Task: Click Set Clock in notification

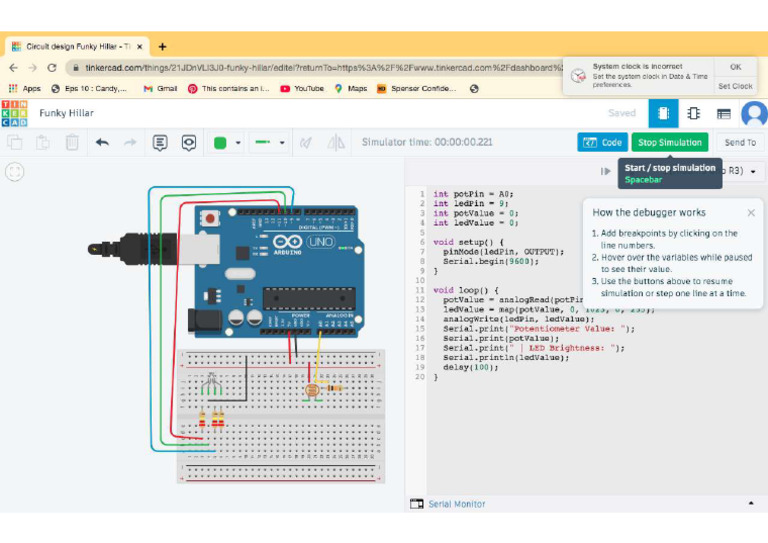Action: pyautogui.click(x=735, y=86)
